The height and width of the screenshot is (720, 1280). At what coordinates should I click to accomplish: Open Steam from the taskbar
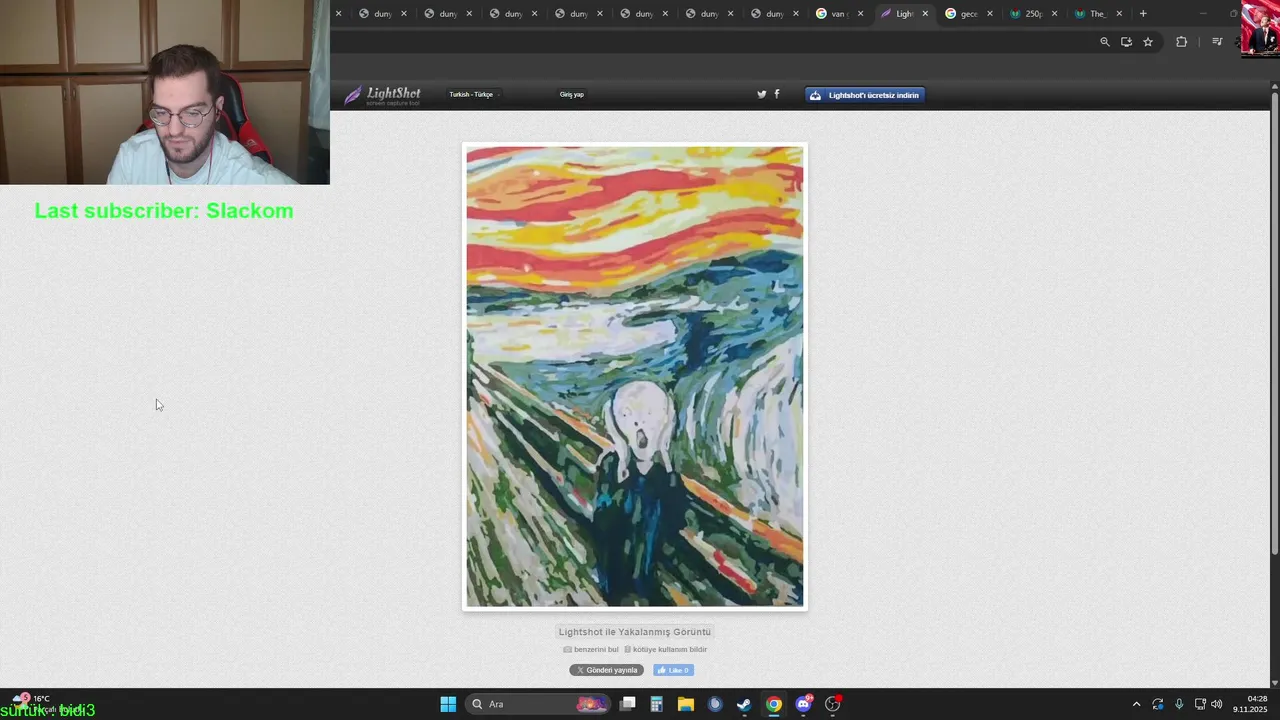(x=744, y=704)
